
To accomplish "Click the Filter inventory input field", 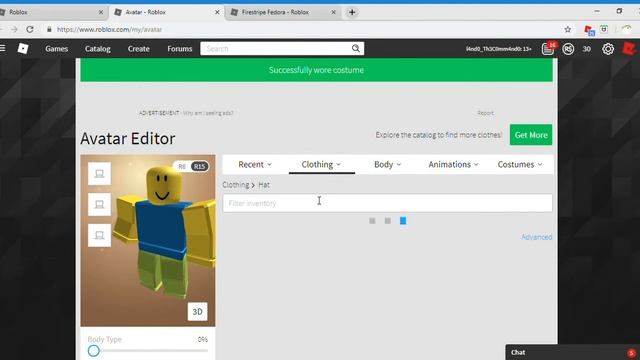I will pyautogui.click(x=387, y=203).
